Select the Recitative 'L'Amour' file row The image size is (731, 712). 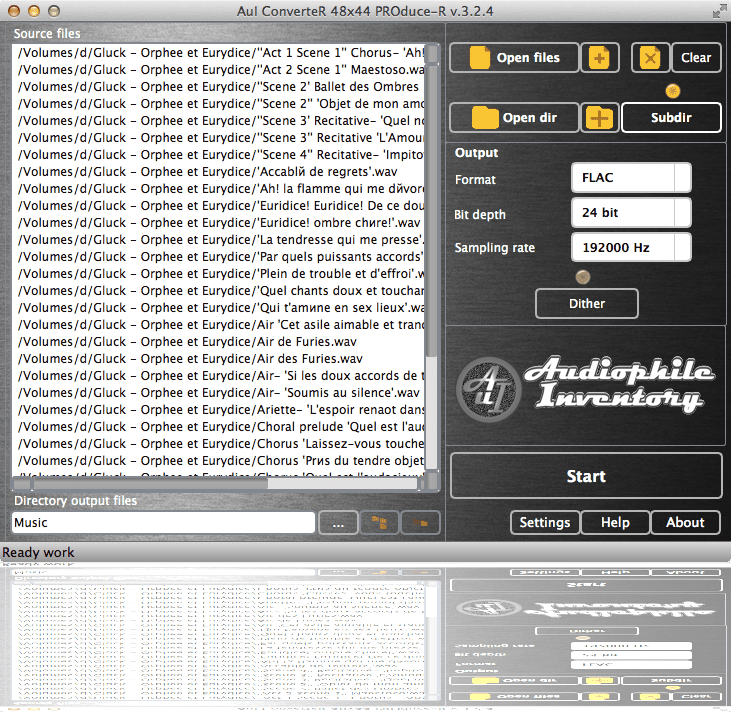tap(218, 138)
